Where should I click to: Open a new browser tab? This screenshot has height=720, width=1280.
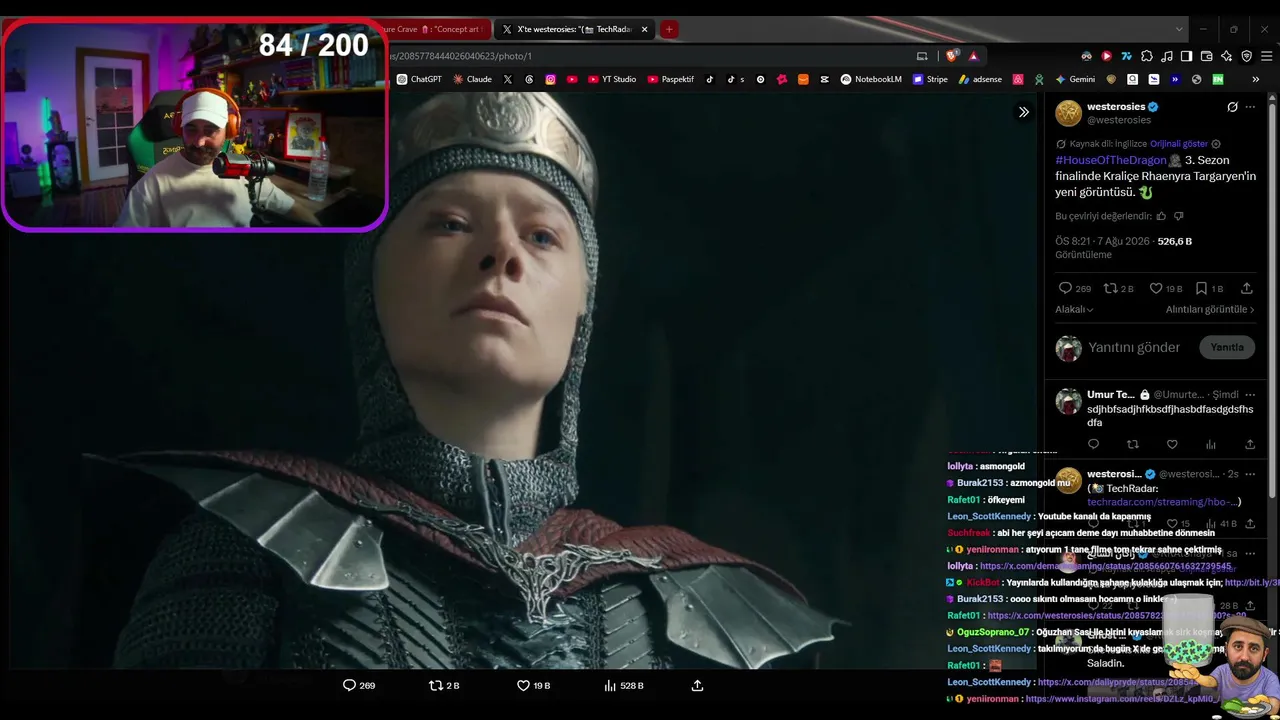coord(669,29)
